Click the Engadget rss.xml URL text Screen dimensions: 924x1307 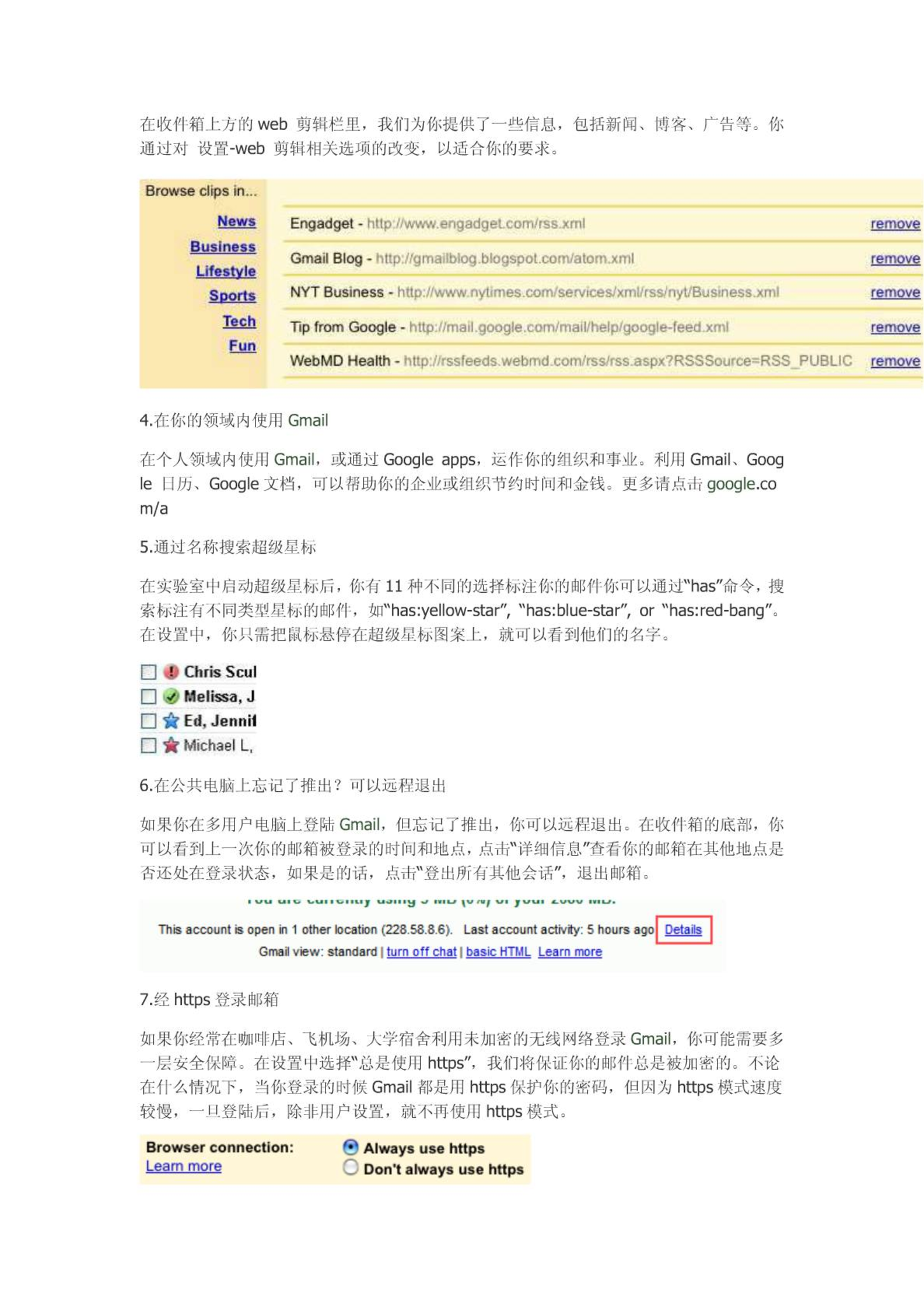[476, 224]
